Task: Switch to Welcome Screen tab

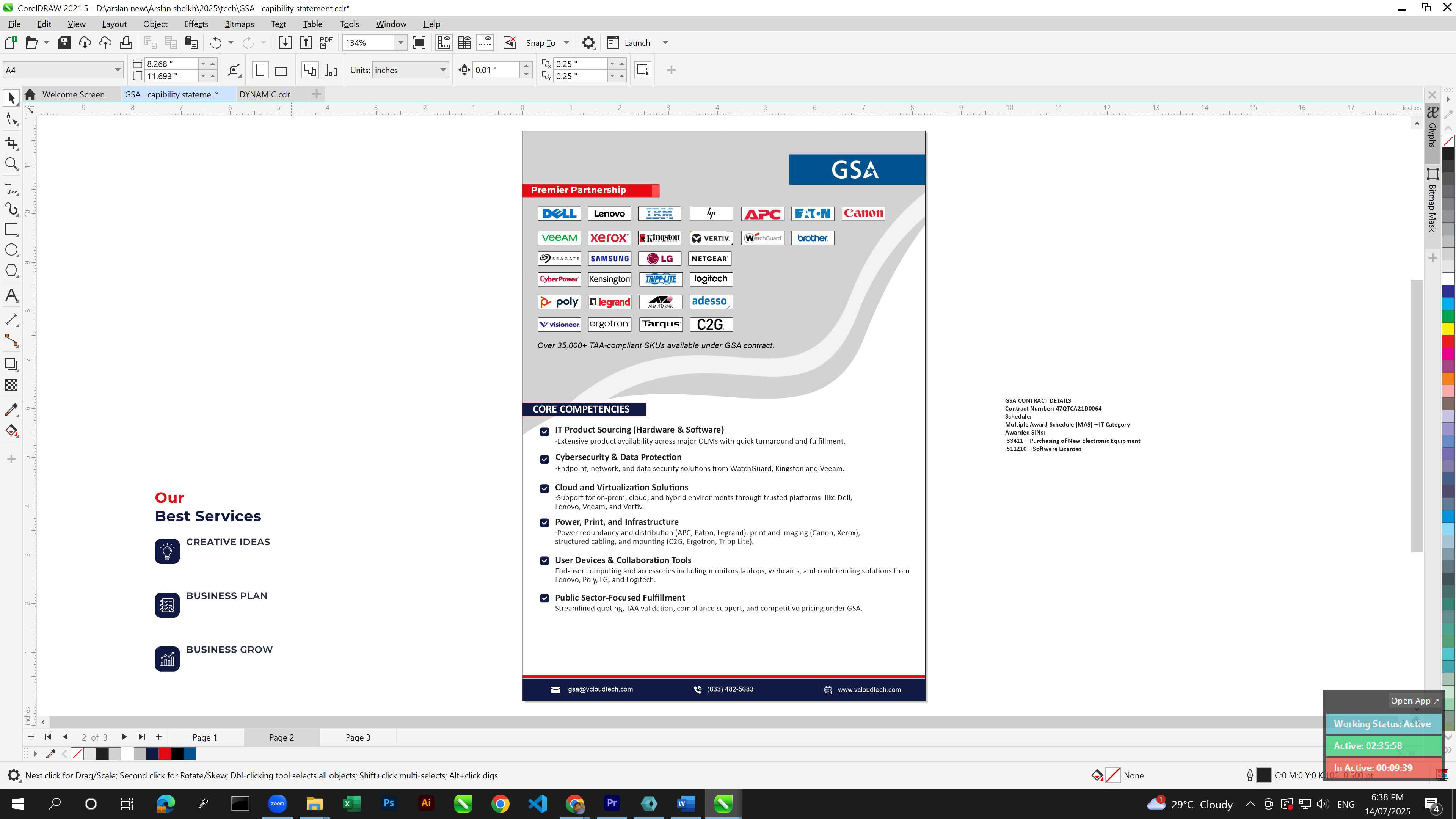Action: coord(74,94)
